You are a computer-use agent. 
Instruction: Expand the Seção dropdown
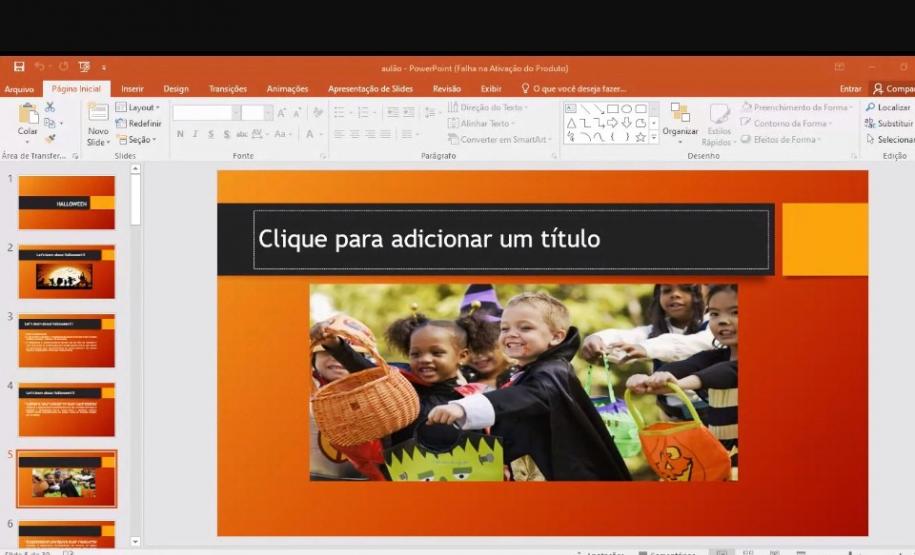pyautogui.click(x=137, y=139)
